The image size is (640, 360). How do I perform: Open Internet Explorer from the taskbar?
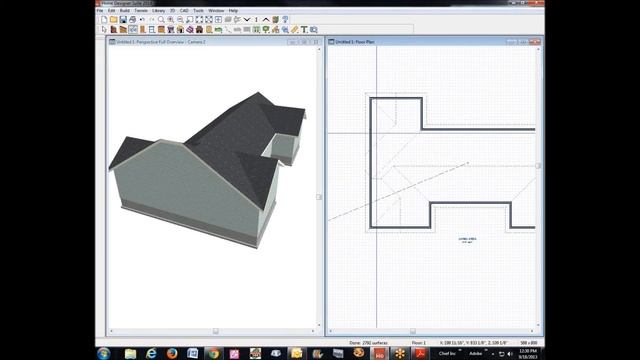pos(151,353)
